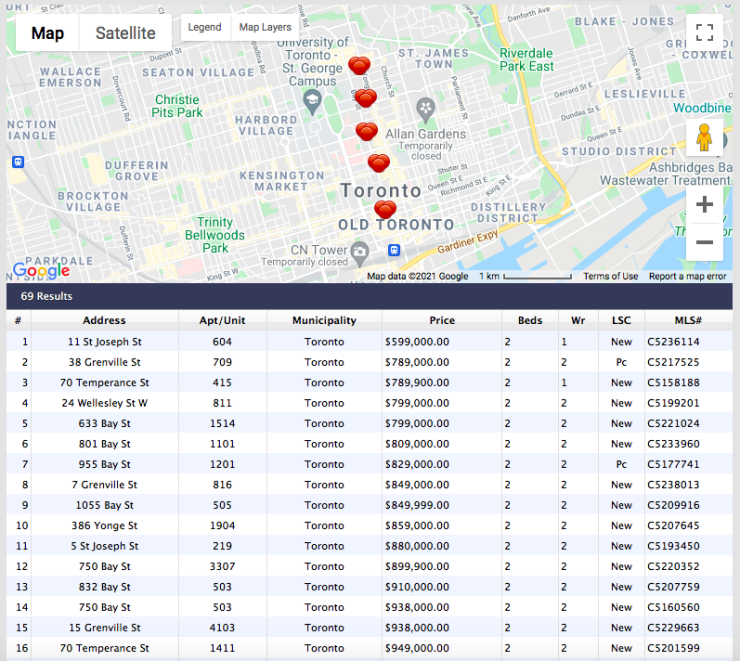Select 750 Bay St unit 3307 row
Image resolution: width=740 pixels, height=661 pixels.
[x=370, y=566]
